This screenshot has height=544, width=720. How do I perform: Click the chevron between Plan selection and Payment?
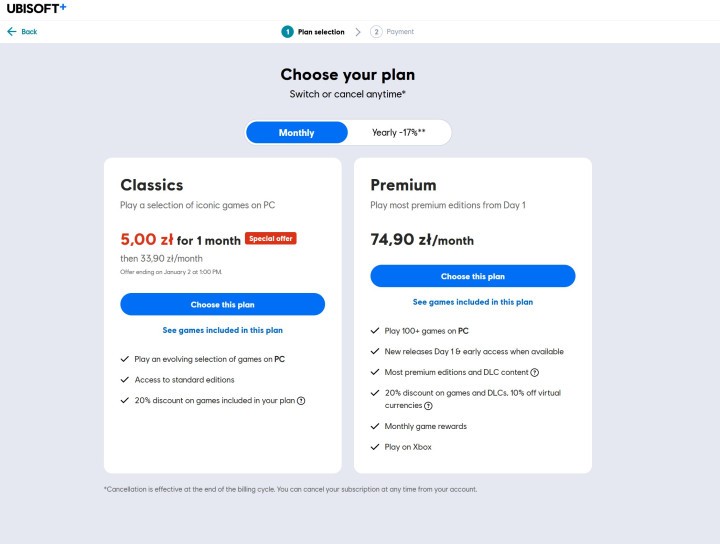358,32
